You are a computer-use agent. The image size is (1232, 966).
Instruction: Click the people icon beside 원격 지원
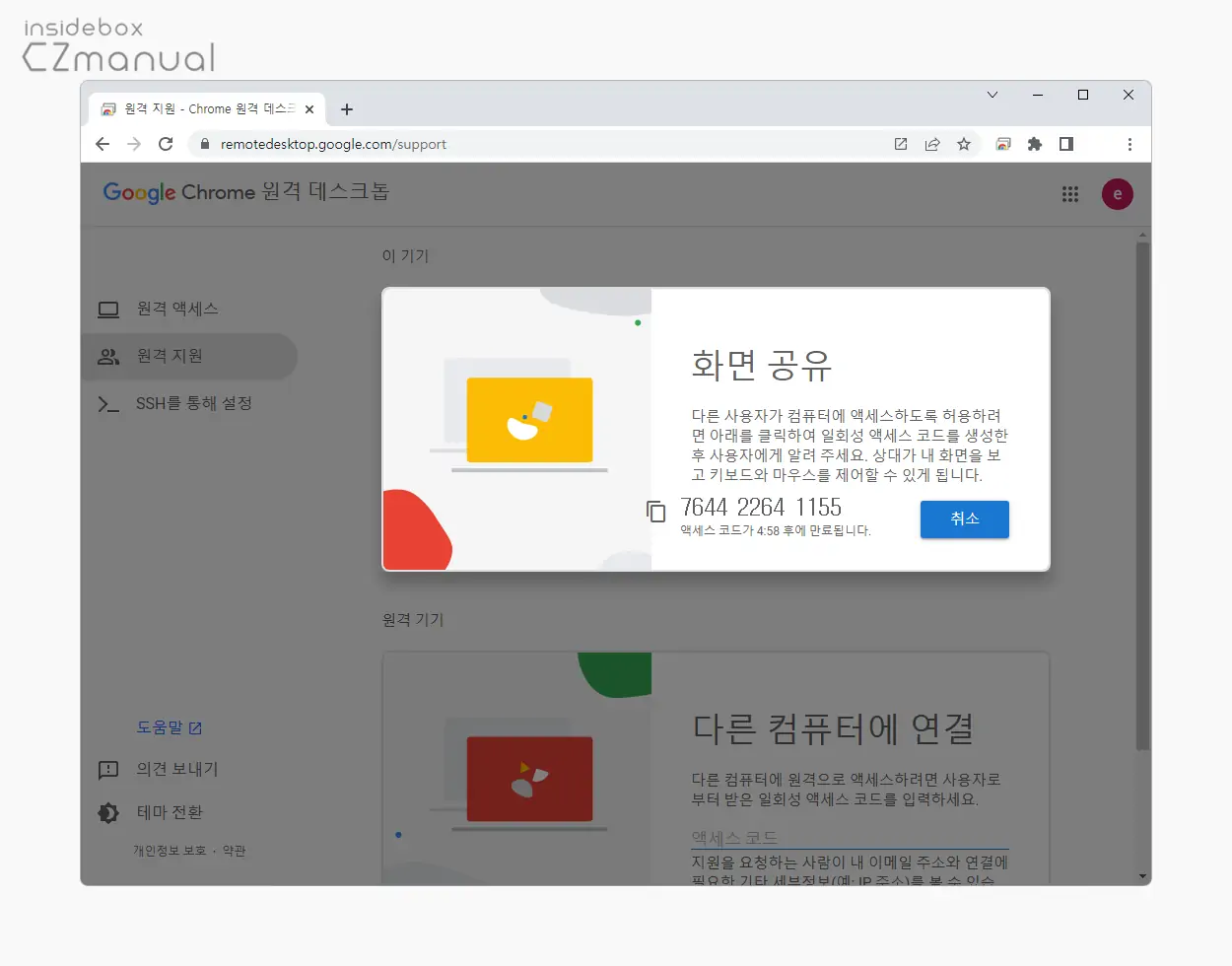[108, 357]
